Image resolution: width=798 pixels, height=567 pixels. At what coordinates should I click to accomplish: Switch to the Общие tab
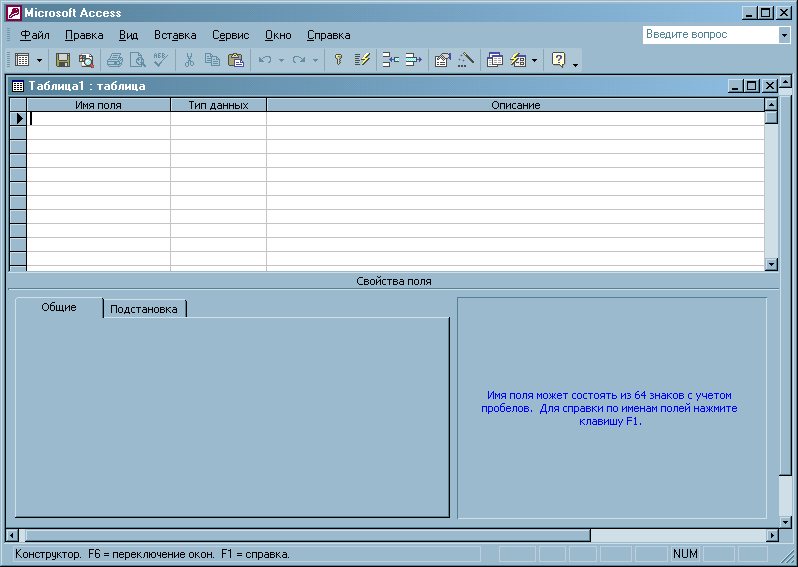pos(59,307)
